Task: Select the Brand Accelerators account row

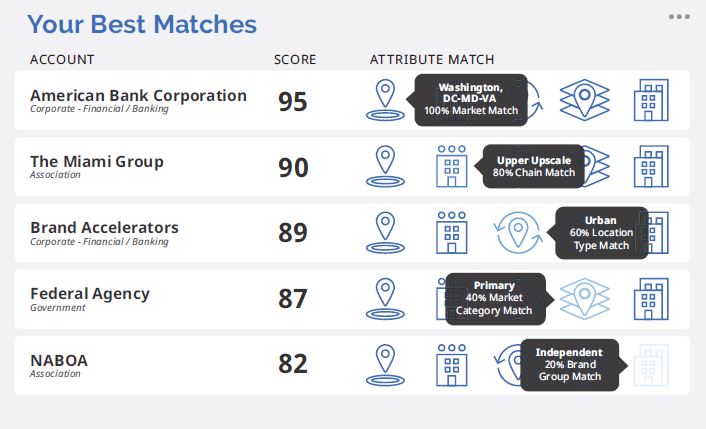Action: point(352,233)
